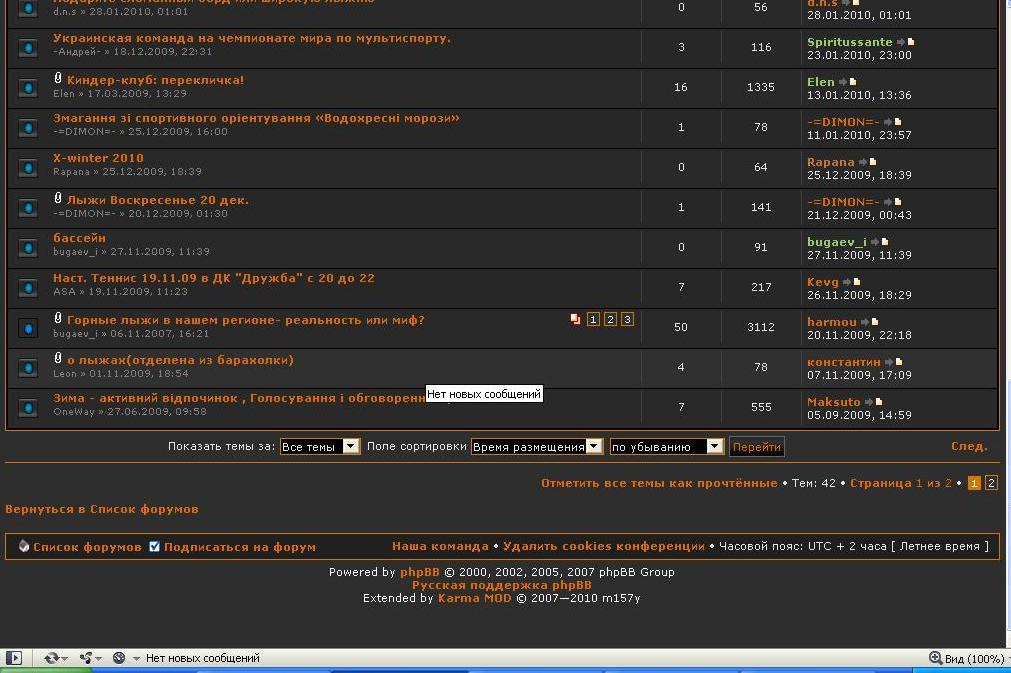The height and width of the screenshot is (673, 1011).
Task: Open the по убыванию sort order dropdown
Action: 666,447
